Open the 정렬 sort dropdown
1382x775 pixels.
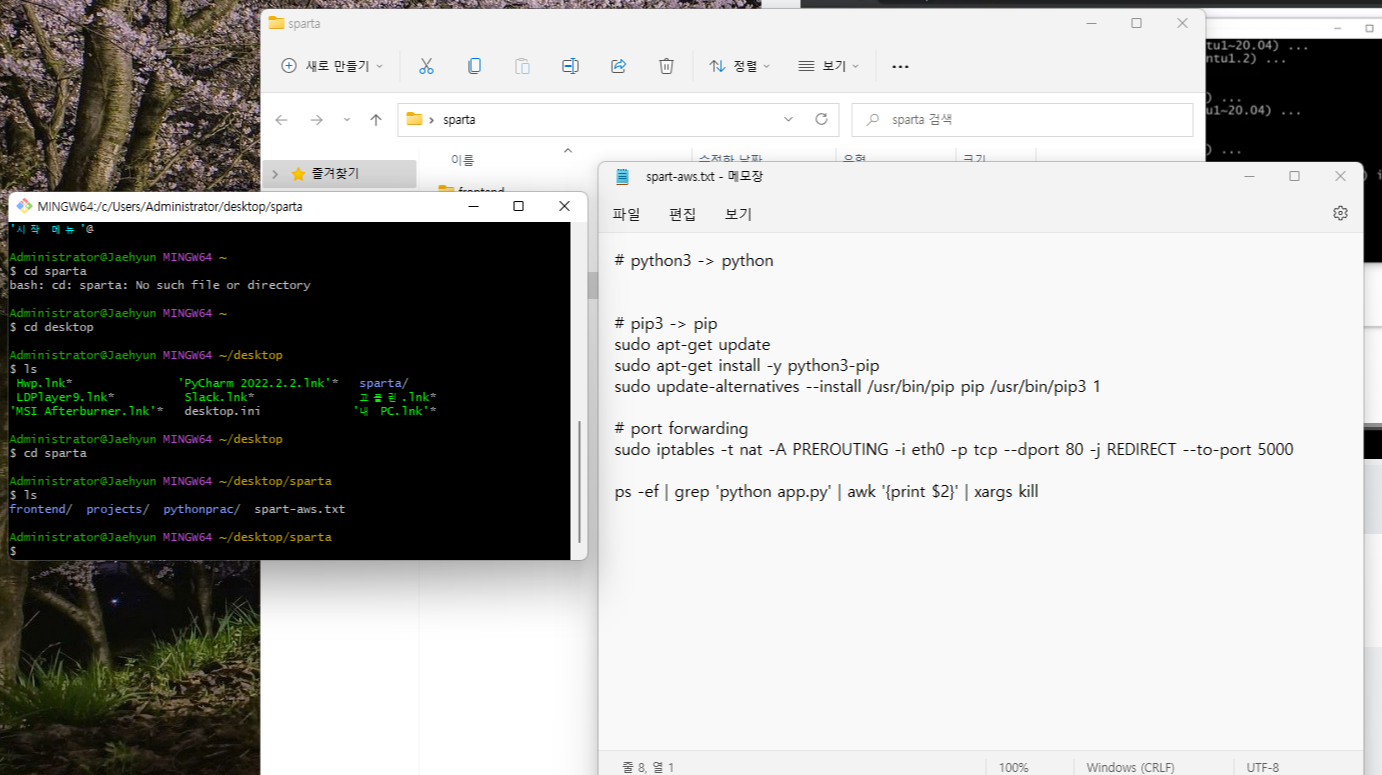click(x=740, y=66)
